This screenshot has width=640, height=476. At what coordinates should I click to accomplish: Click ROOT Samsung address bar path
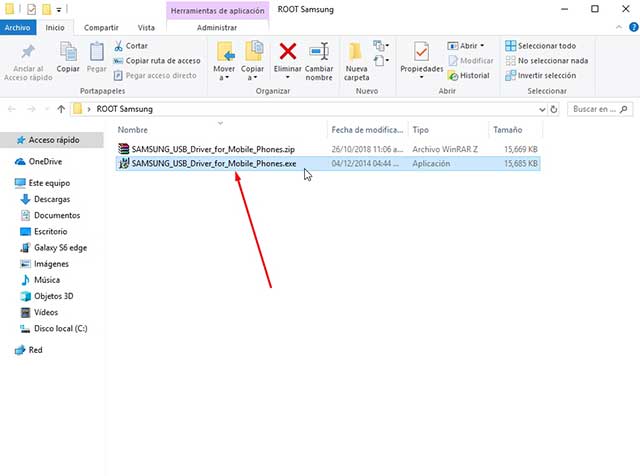coord(124,109)
